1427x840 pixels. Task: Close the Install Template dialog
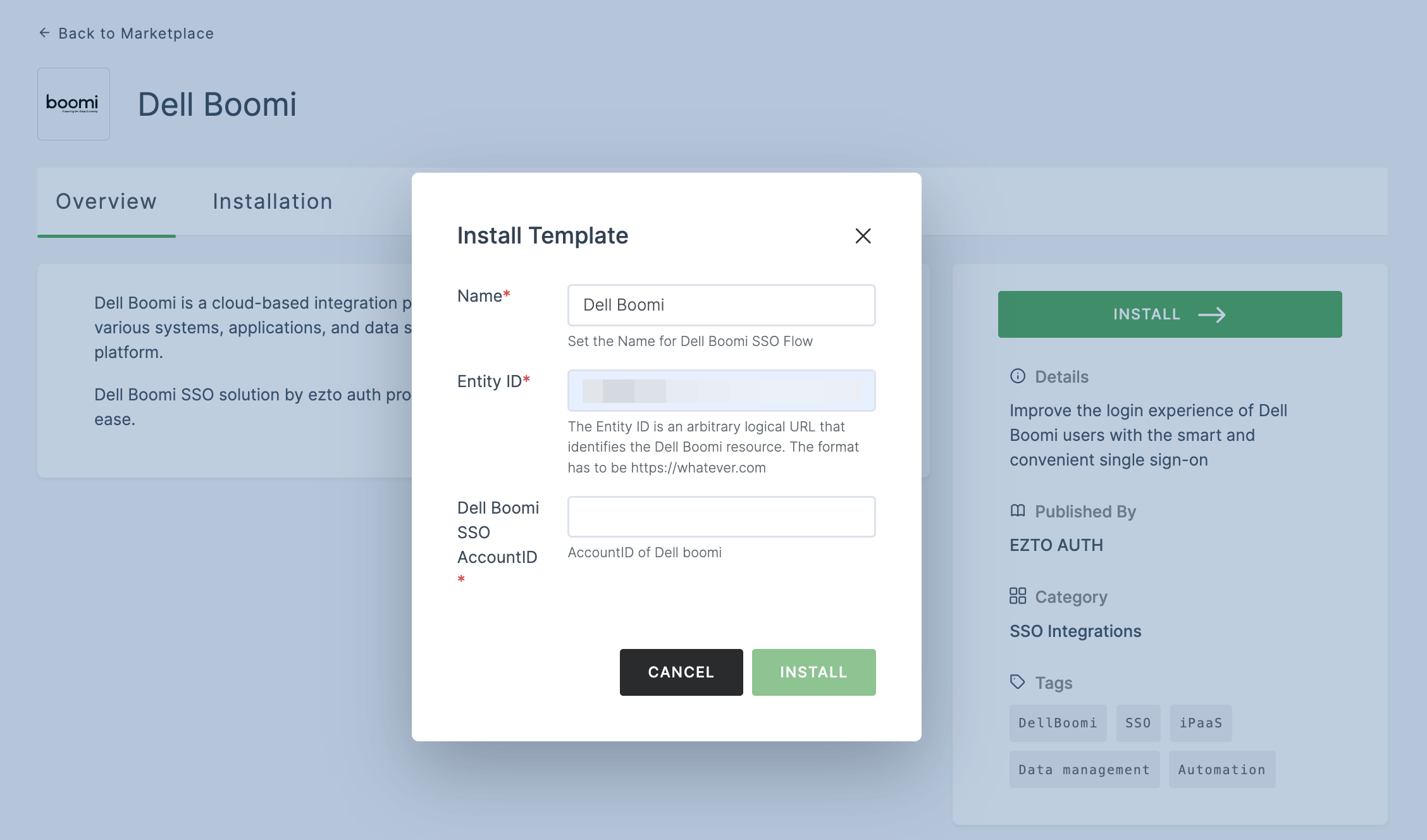[863, 236]
